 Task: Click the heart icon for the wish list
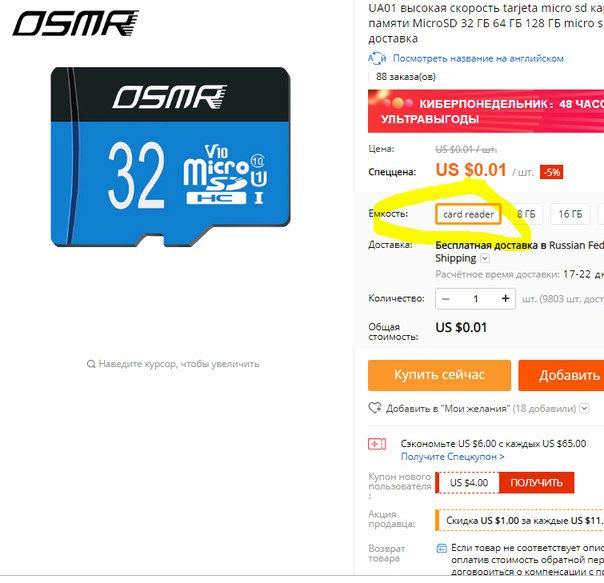coord(375,408)
